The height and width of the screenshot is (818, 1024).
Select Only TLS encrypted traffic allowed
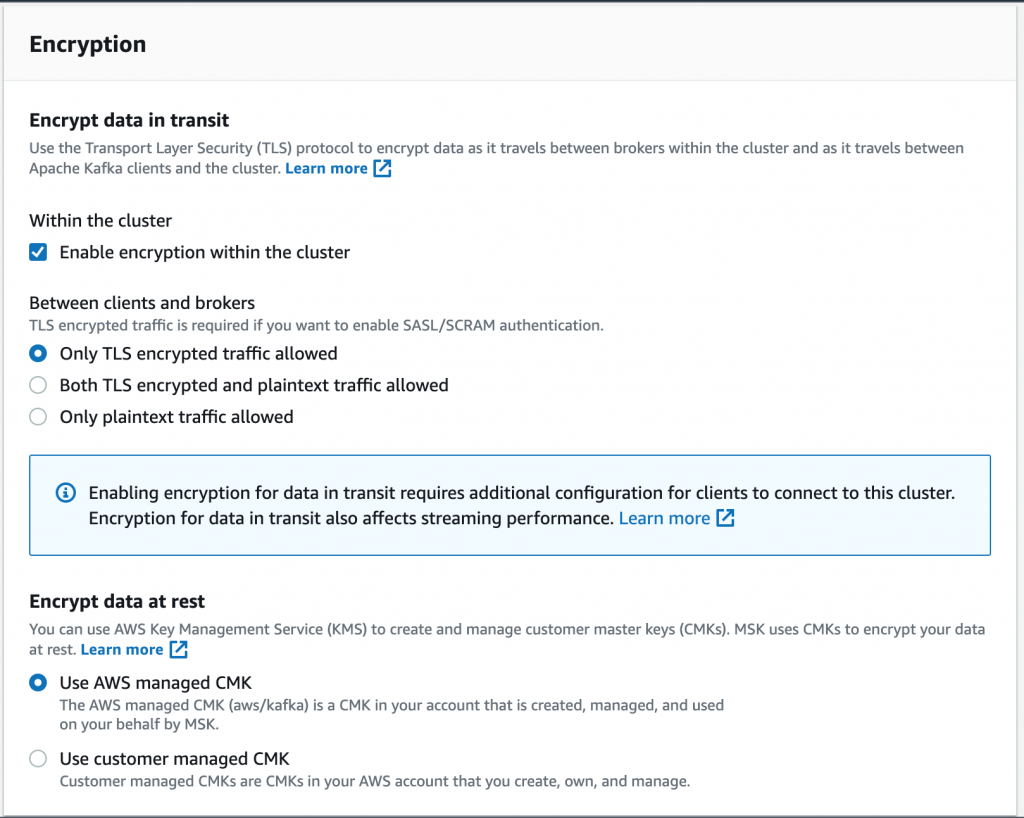click(x=37, y=353)
